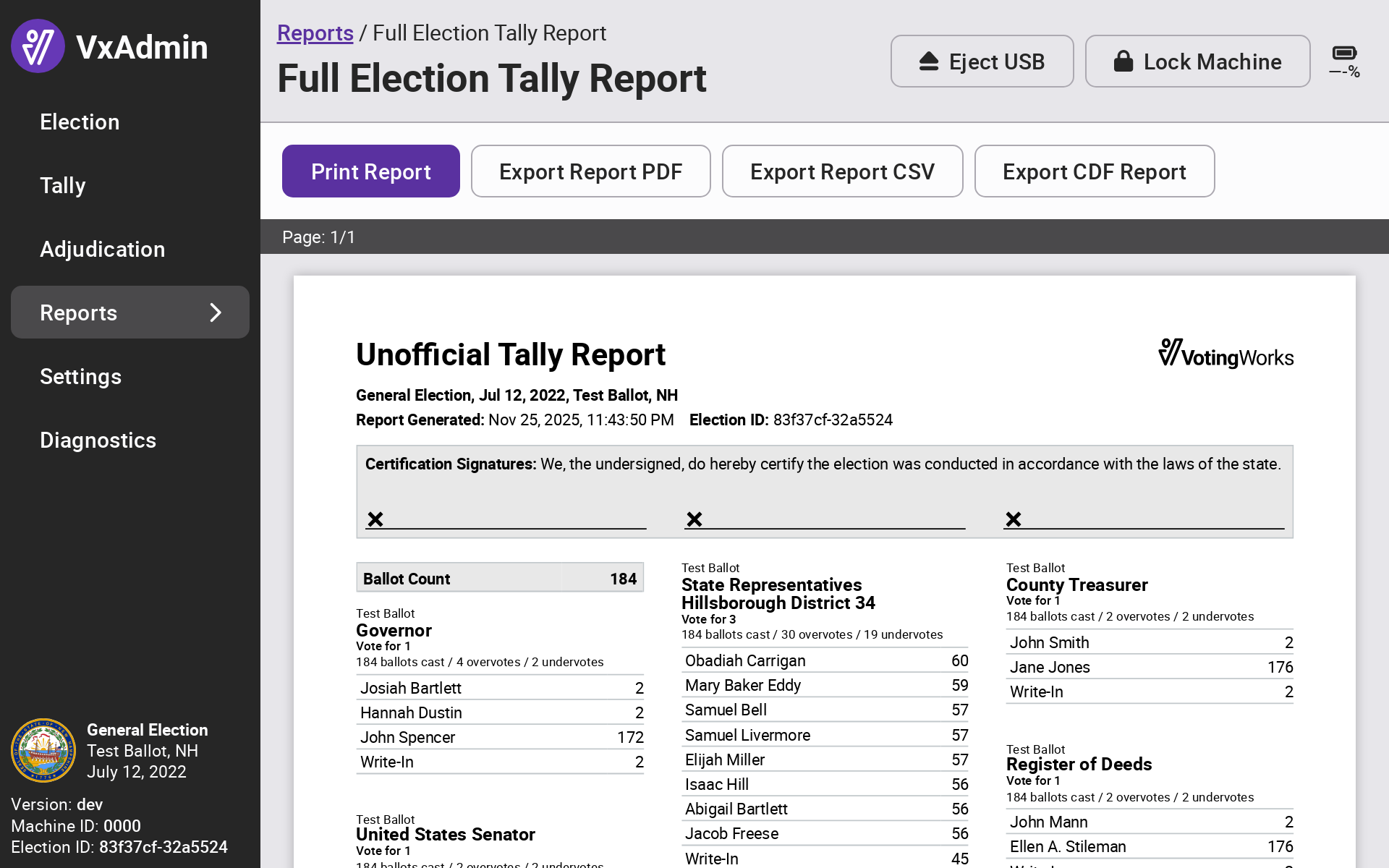The height and width of the screenshot is (868, 1389).
Task: Click the Ballot Count row in preview
Action: 499,578
